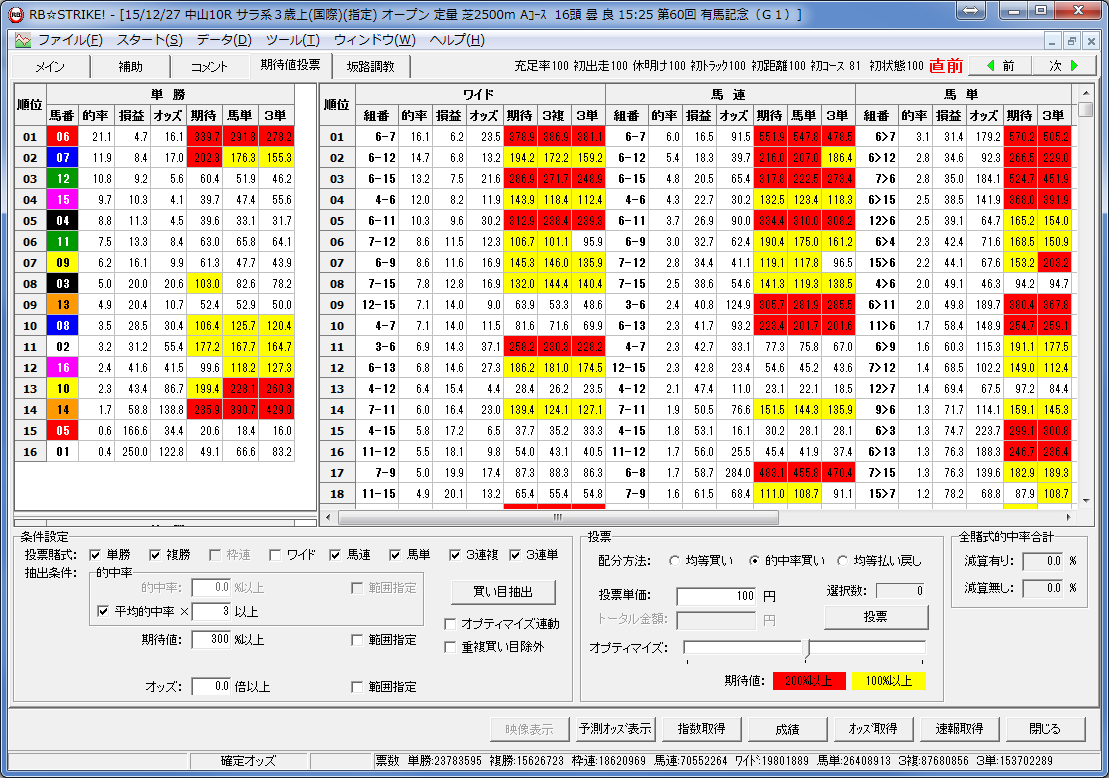Screen dimensions: 1109x778
Task: Select 均等払い戻し allocation radio button
Action: 842,561
